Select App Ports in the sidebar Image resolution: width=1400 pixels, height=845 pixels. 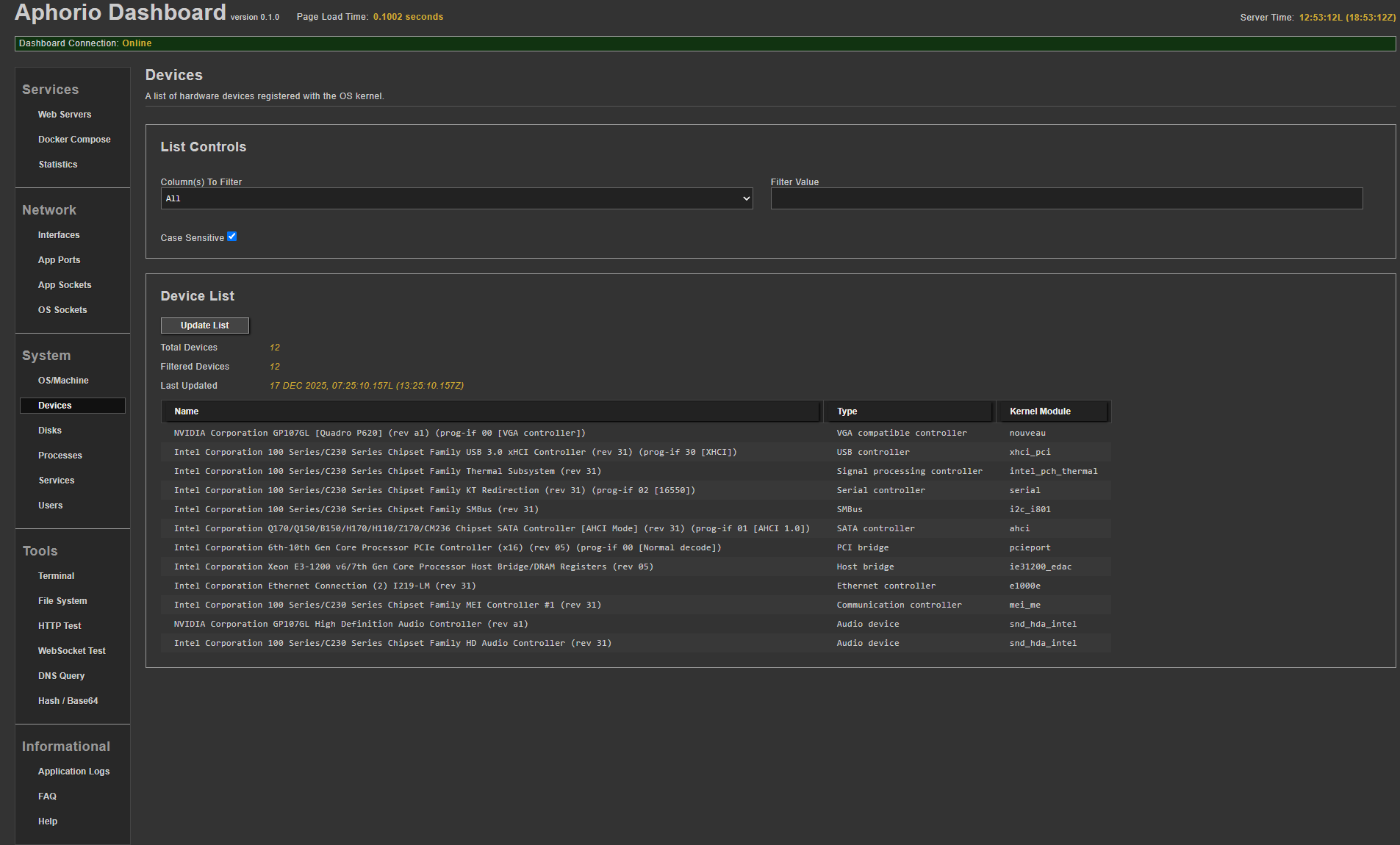click(60, 260)
